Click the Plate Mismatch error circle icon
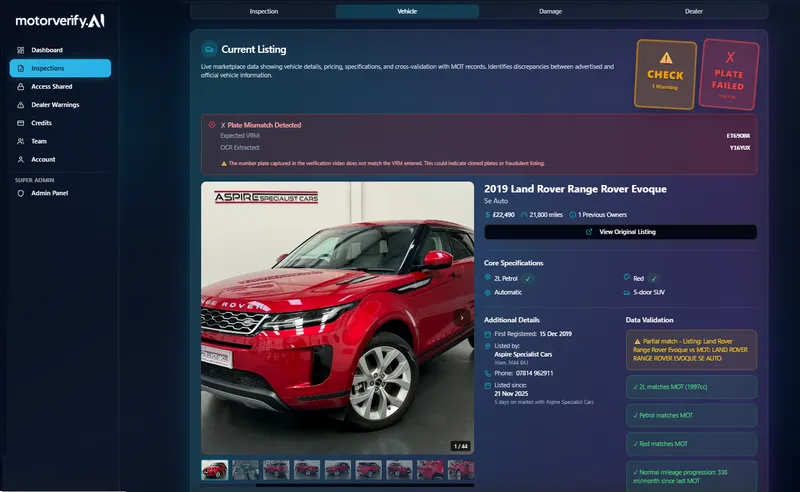 [x=212, y=125]
